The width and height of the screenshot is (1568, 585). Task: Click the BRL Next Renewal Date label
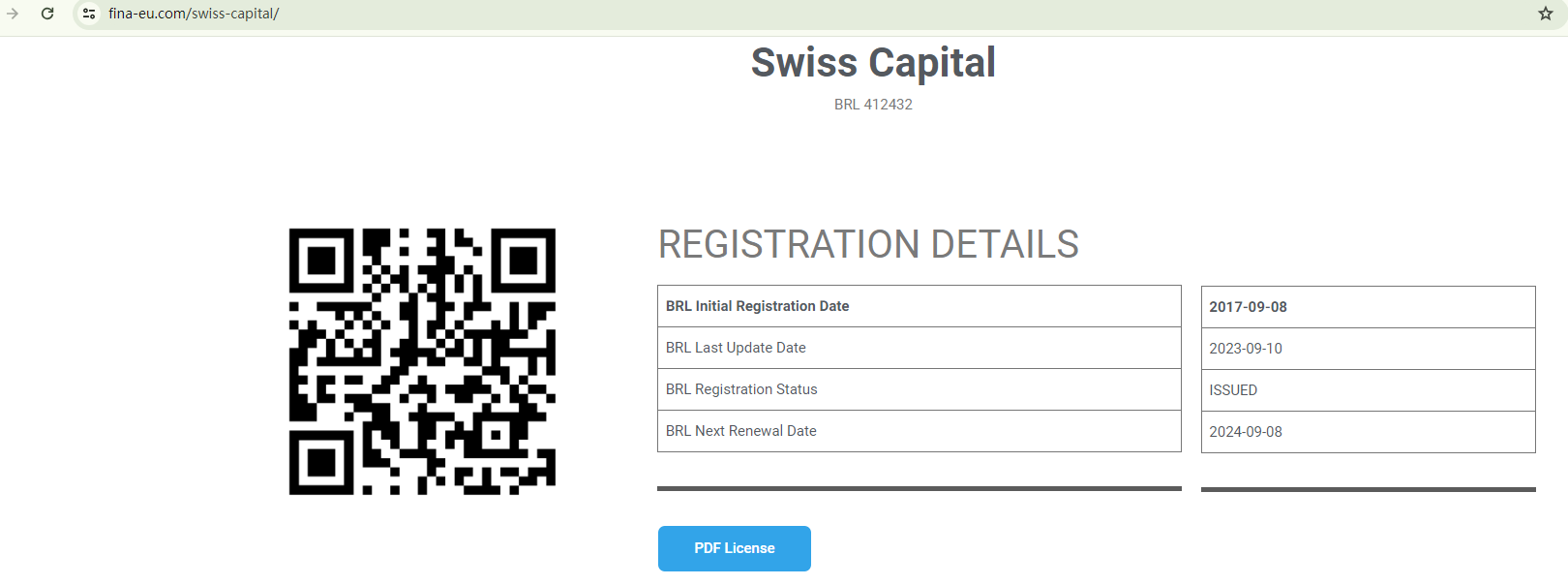coord(741,431)
